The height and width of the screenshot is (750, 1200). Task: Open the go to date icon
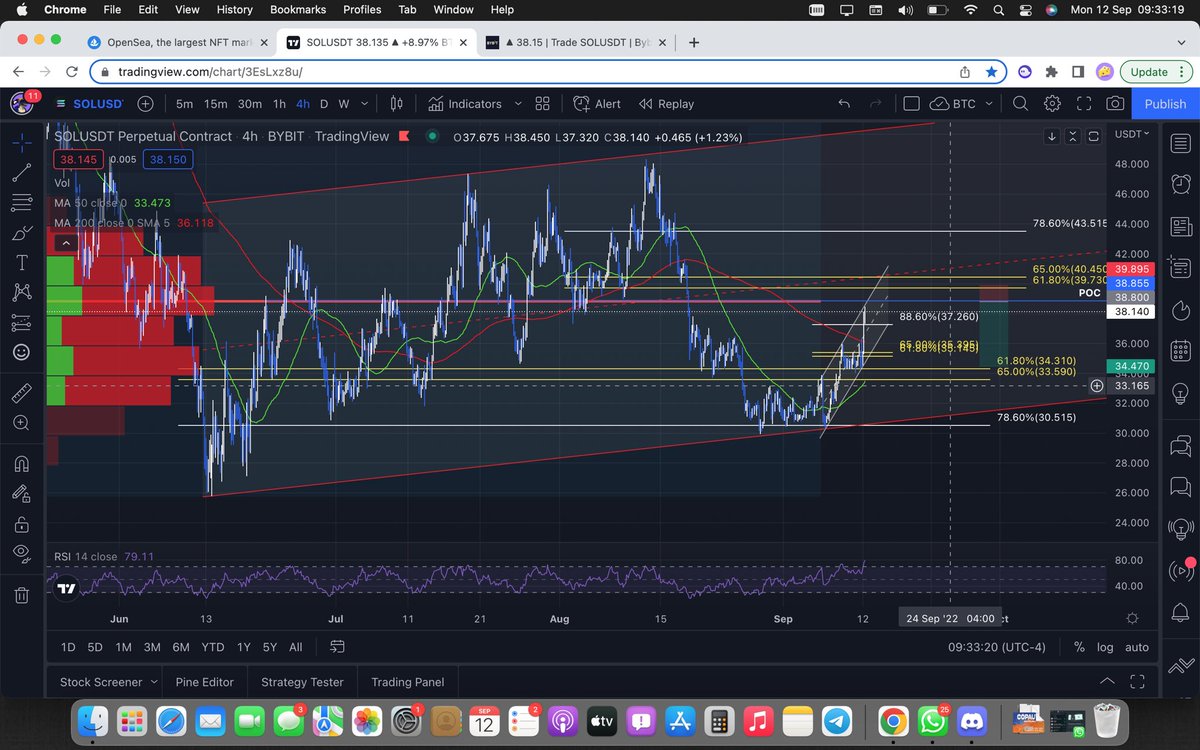336,647
